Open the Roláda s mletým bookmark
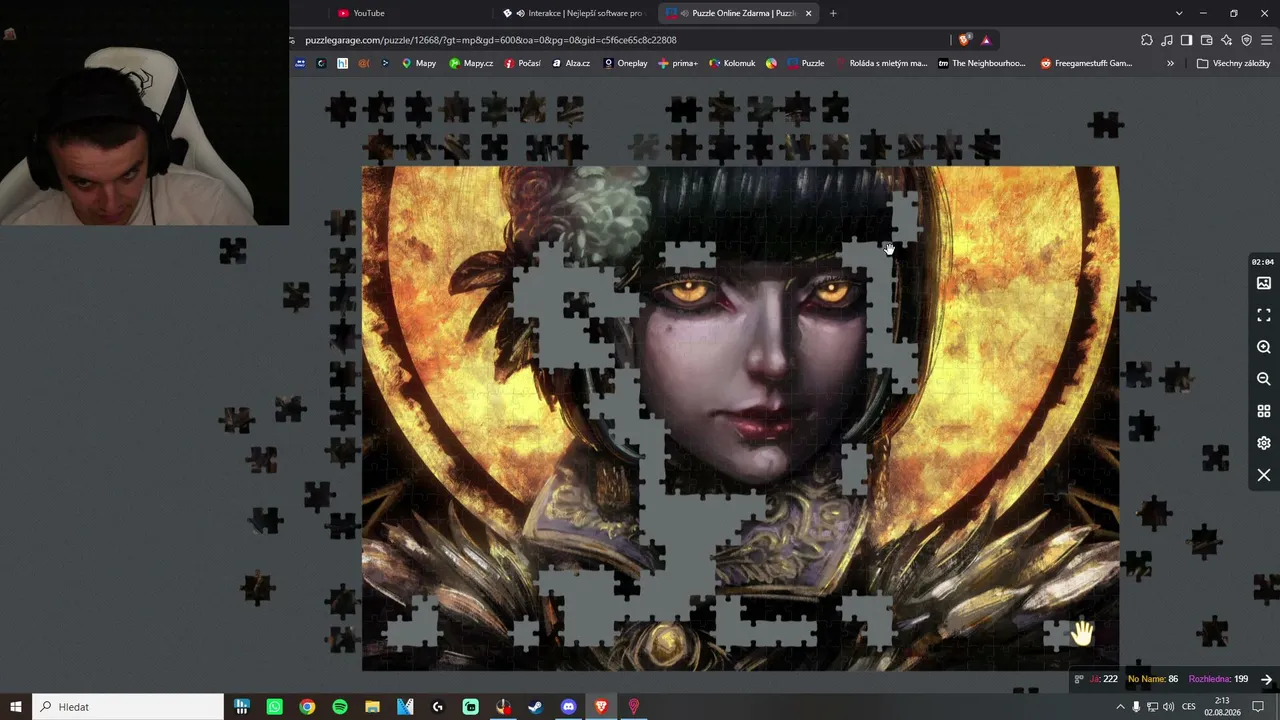 (x=881, y=63)
